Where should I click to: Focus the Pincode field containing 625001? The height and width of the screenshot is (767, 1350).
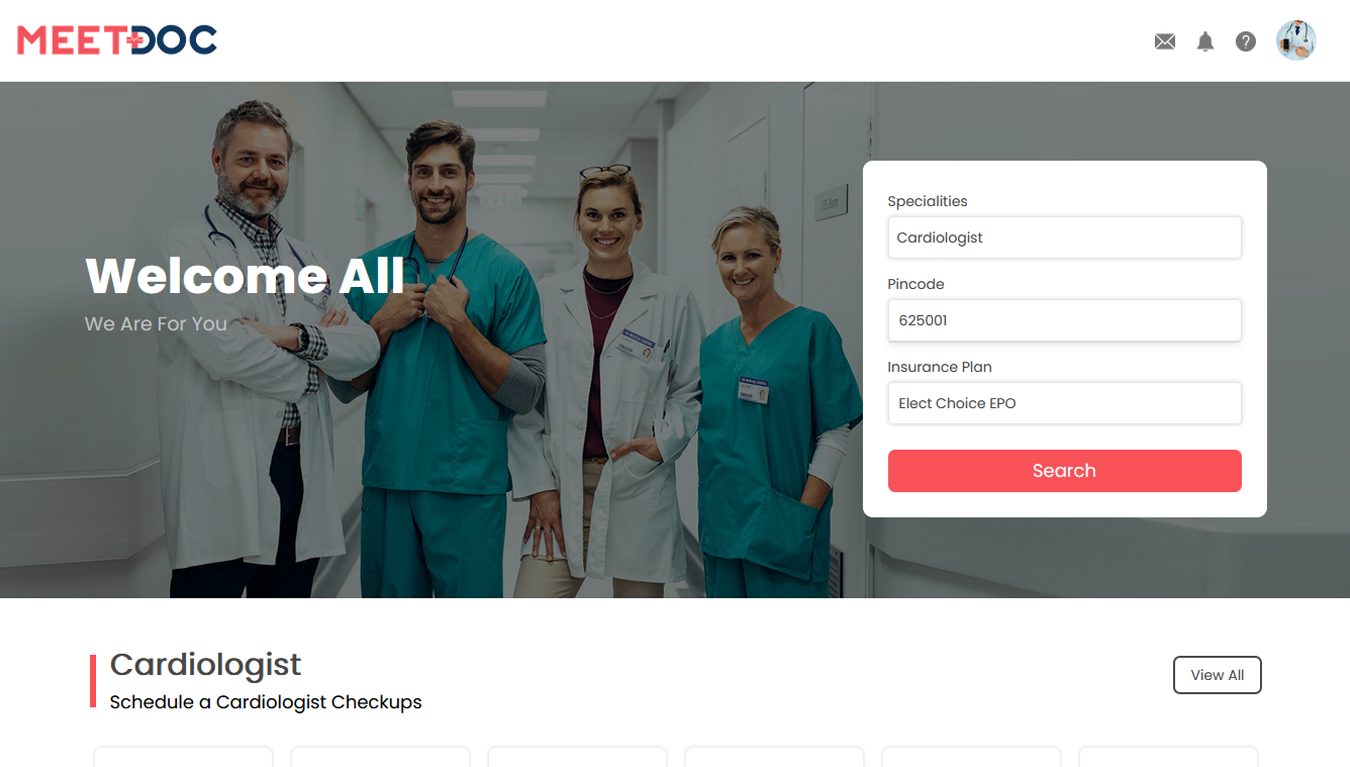[1064, 321]
